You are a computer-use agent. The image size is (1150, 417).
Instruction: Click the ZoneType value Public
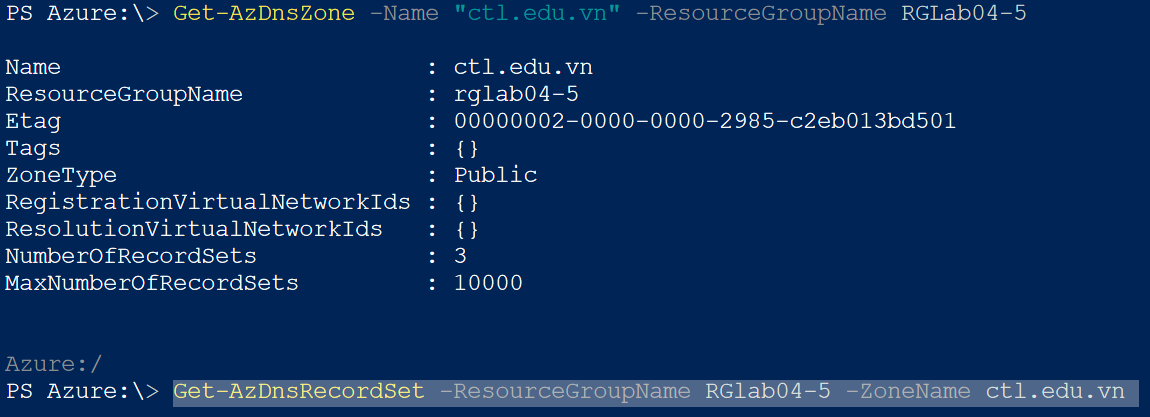[x=496, y=176]
